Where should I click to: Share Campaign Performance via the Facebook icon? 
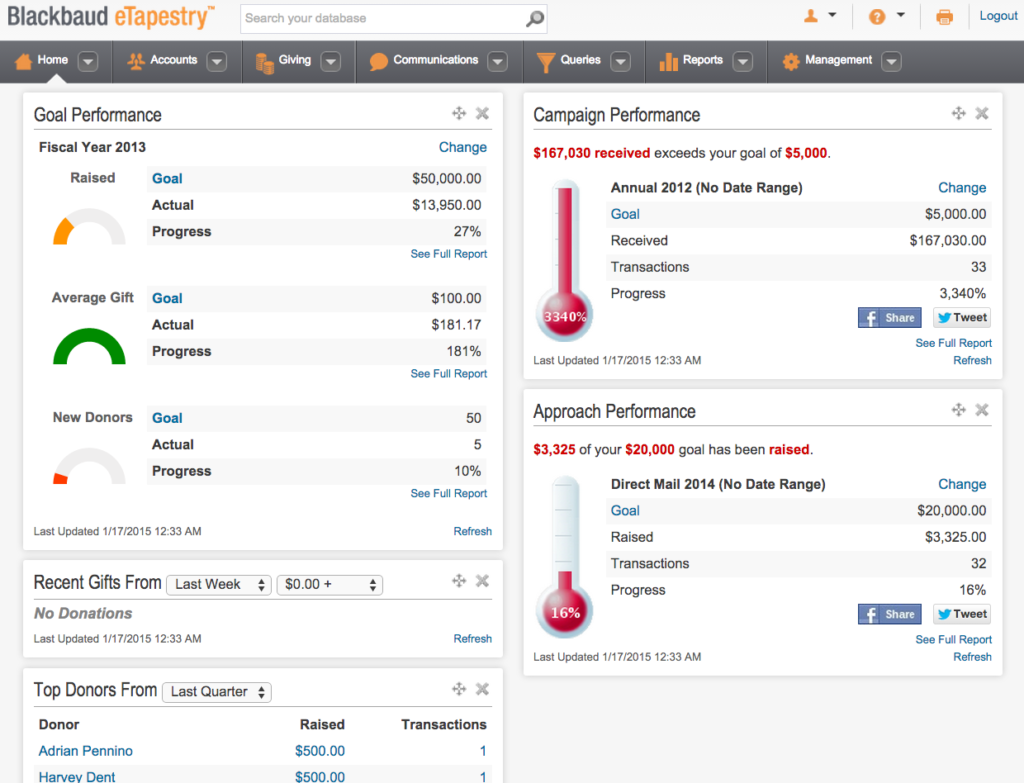pyautogui.click(x=889, y=317)
